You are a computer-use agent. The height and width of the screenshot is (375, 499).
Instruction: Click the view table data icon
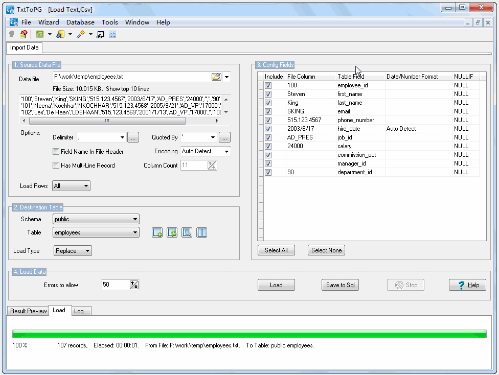point(187,232)
